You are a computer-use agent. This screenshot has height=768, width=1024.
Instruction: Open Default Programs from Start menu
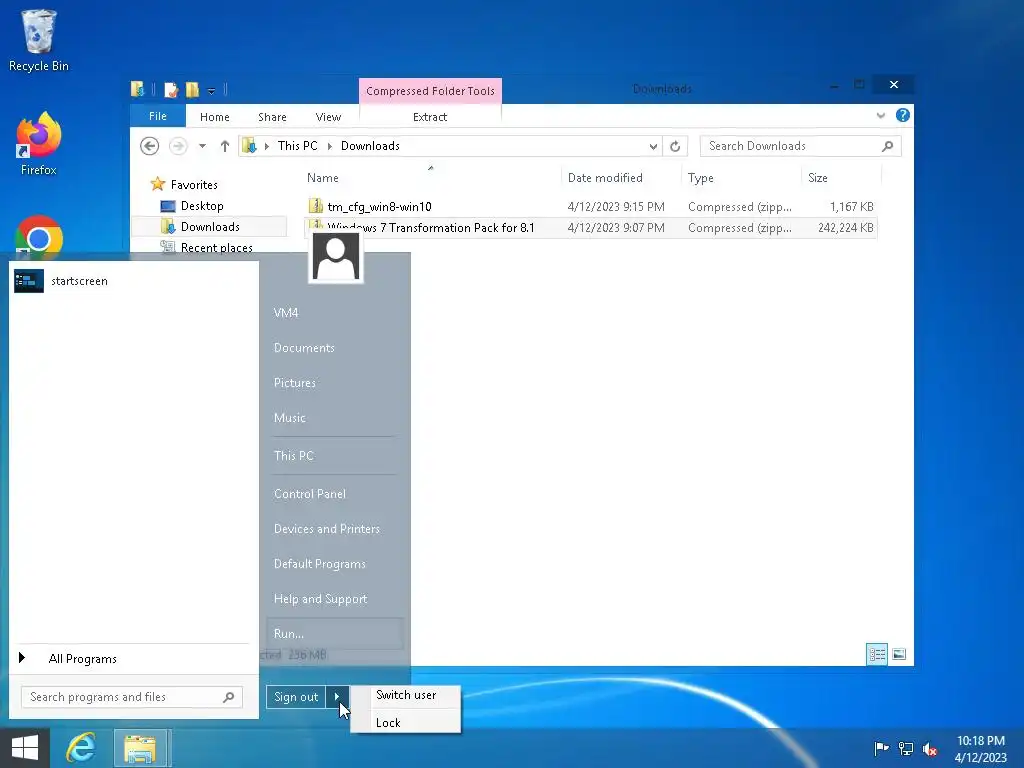[x=319, y=564]
